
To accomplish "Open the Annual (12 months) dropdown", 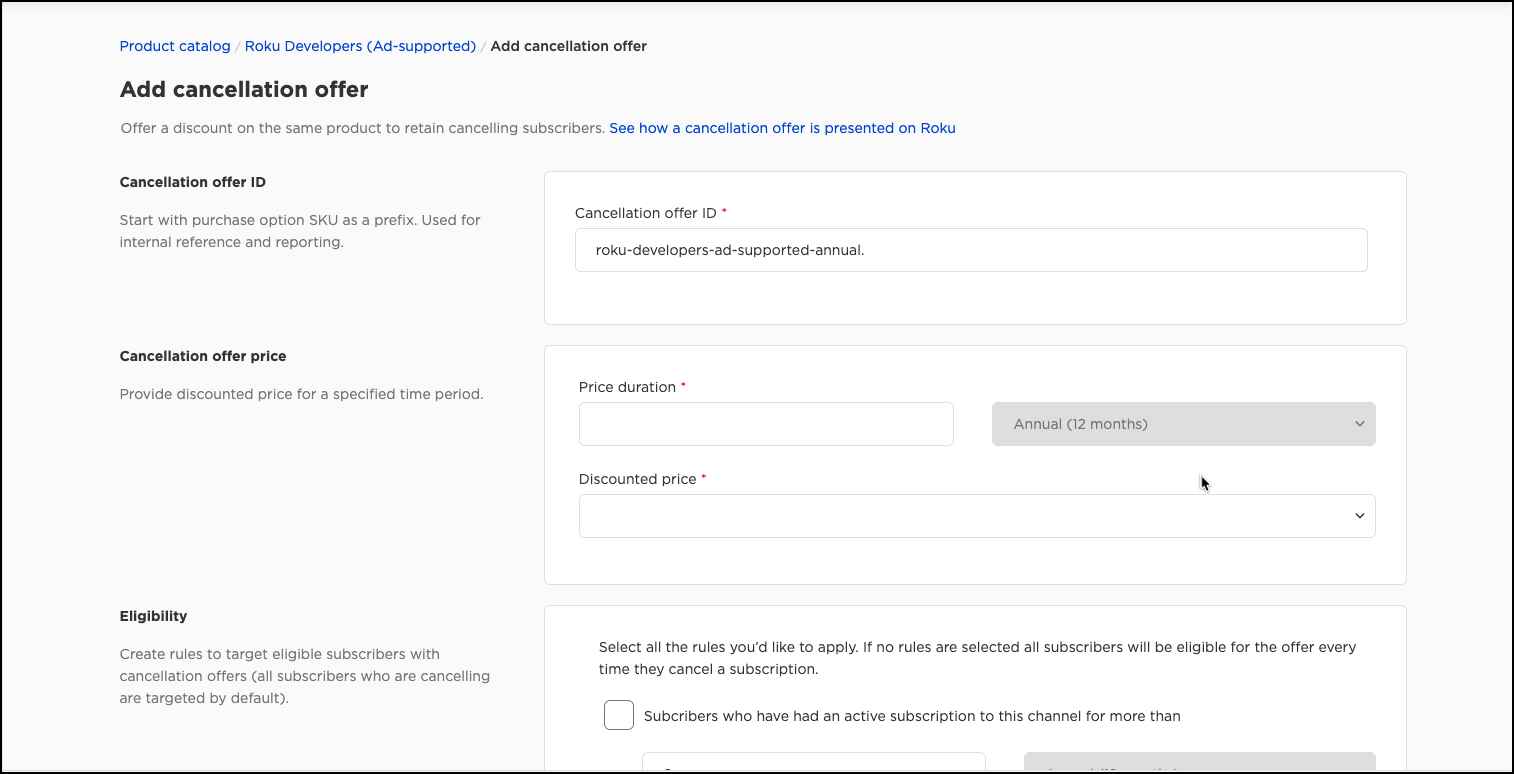I will click(1183, 424).
